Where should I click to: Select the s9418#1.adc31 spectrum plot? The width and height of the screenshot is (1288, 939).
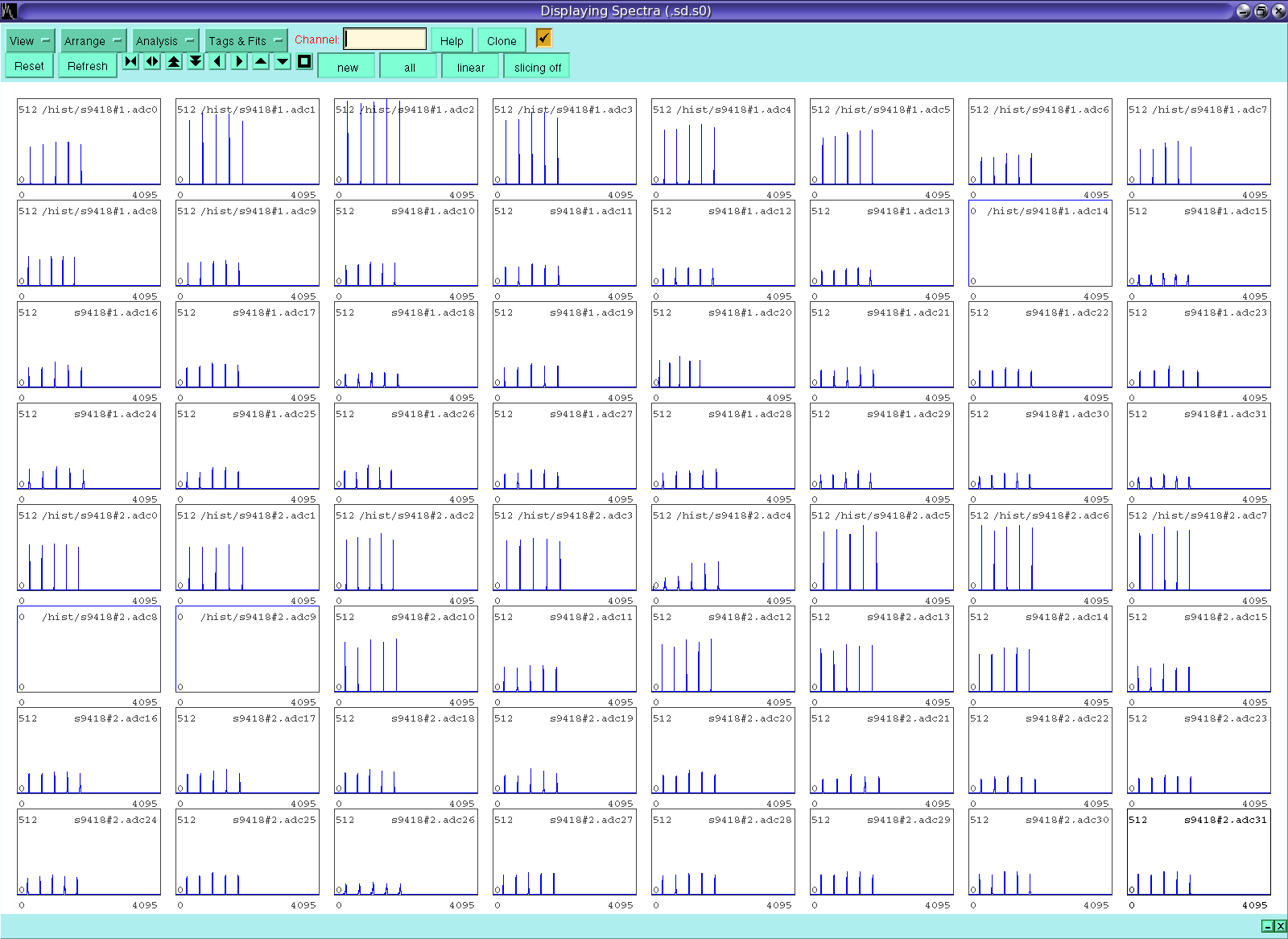pyautogui.click(x=1199, y=447)
